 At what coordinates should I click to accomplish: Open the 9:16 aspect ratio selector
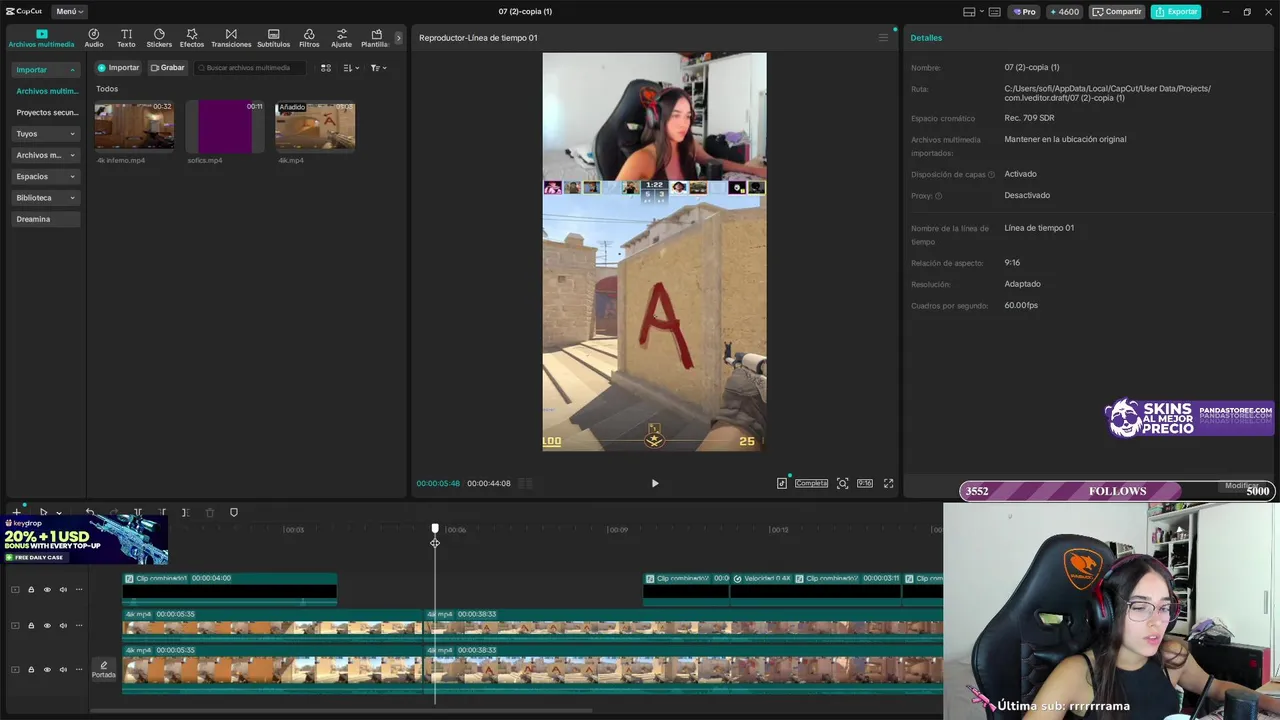(x=865, y=484)
